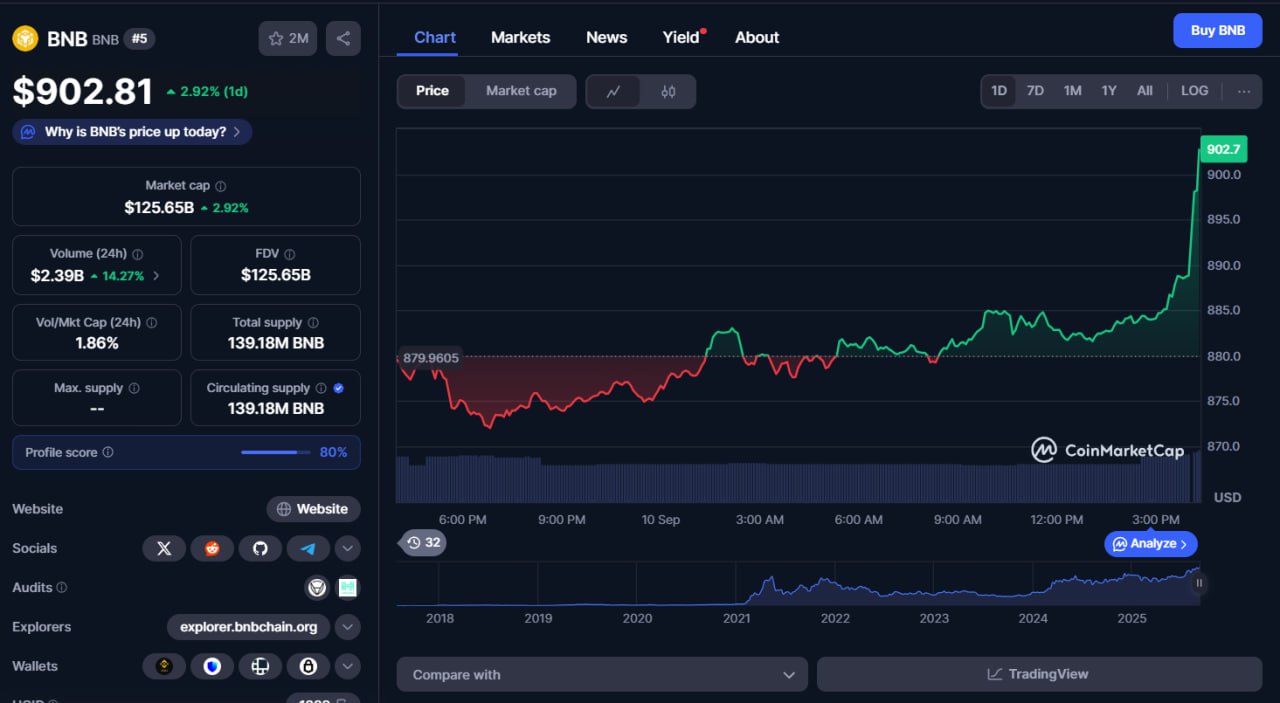The height and width of the screenshot is (703, 1280).
Task: Select candlestick chart style
Action: (668, 91)
